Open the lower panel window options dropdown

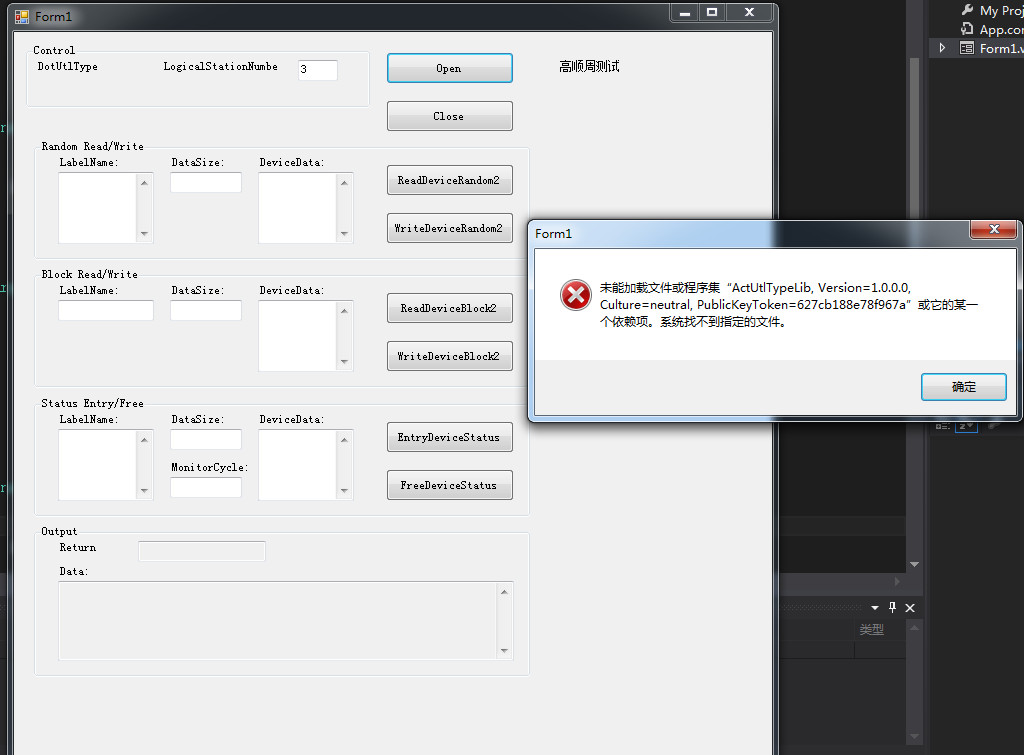click(x=875, y=608)
